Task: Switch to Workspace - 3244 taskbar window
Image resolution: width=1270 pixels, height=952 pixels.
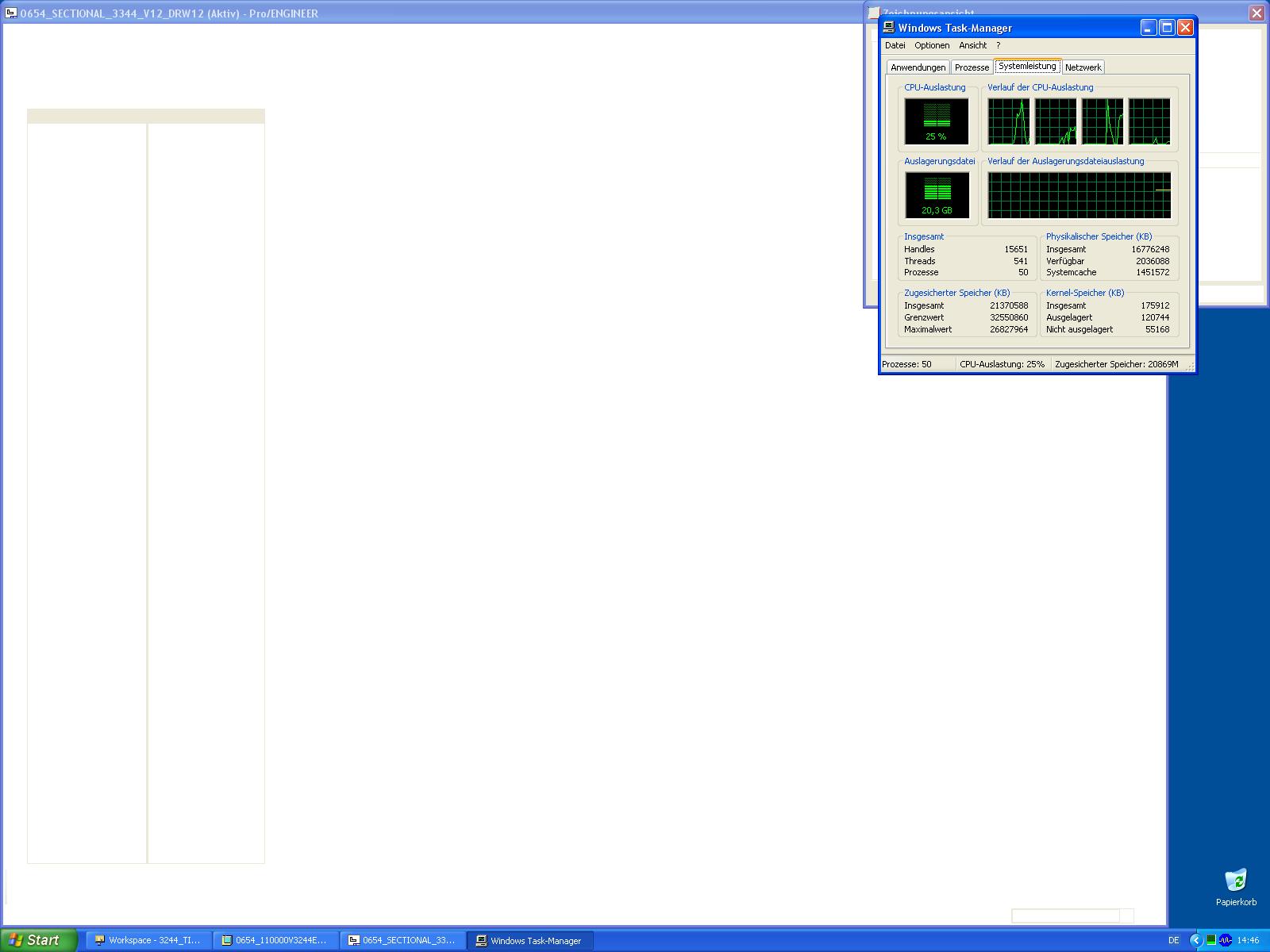Action: pos(148,940)
